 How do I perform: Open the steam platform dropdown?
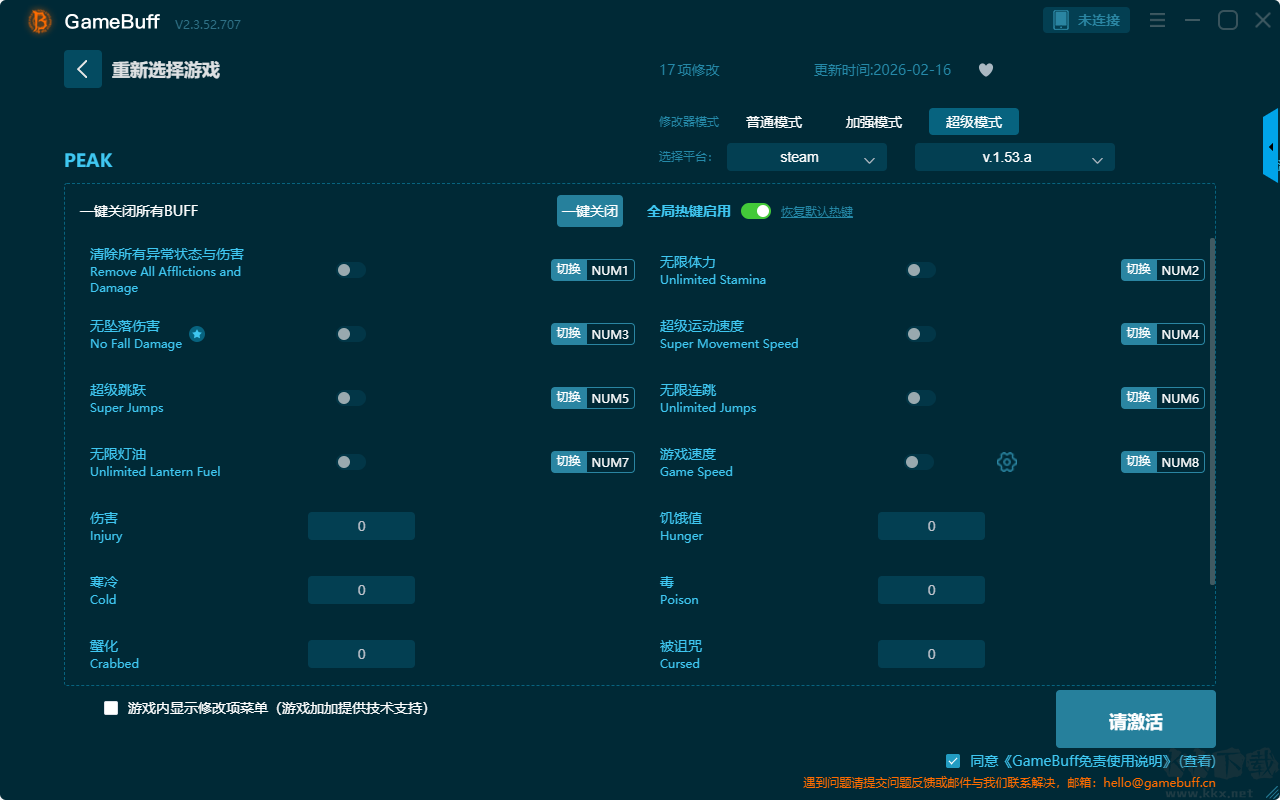click(x=807, y=157)
